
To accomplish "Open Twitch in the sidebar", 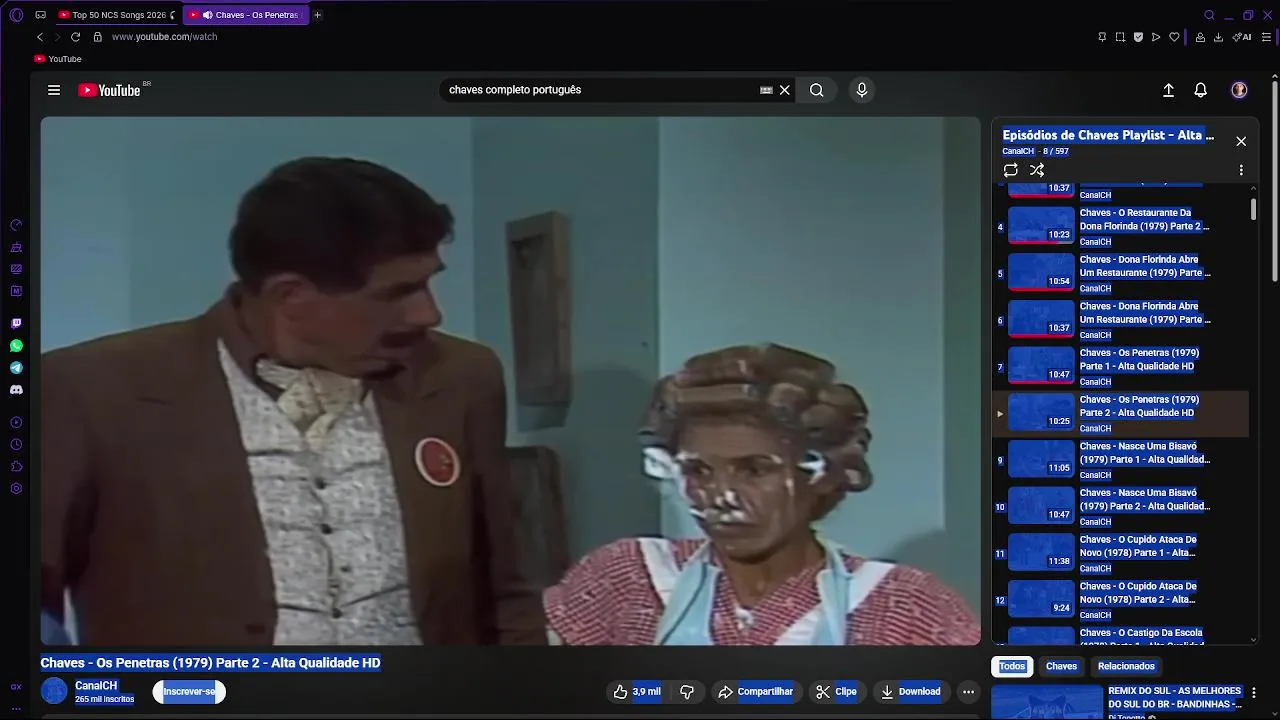I will pos(16,323).
